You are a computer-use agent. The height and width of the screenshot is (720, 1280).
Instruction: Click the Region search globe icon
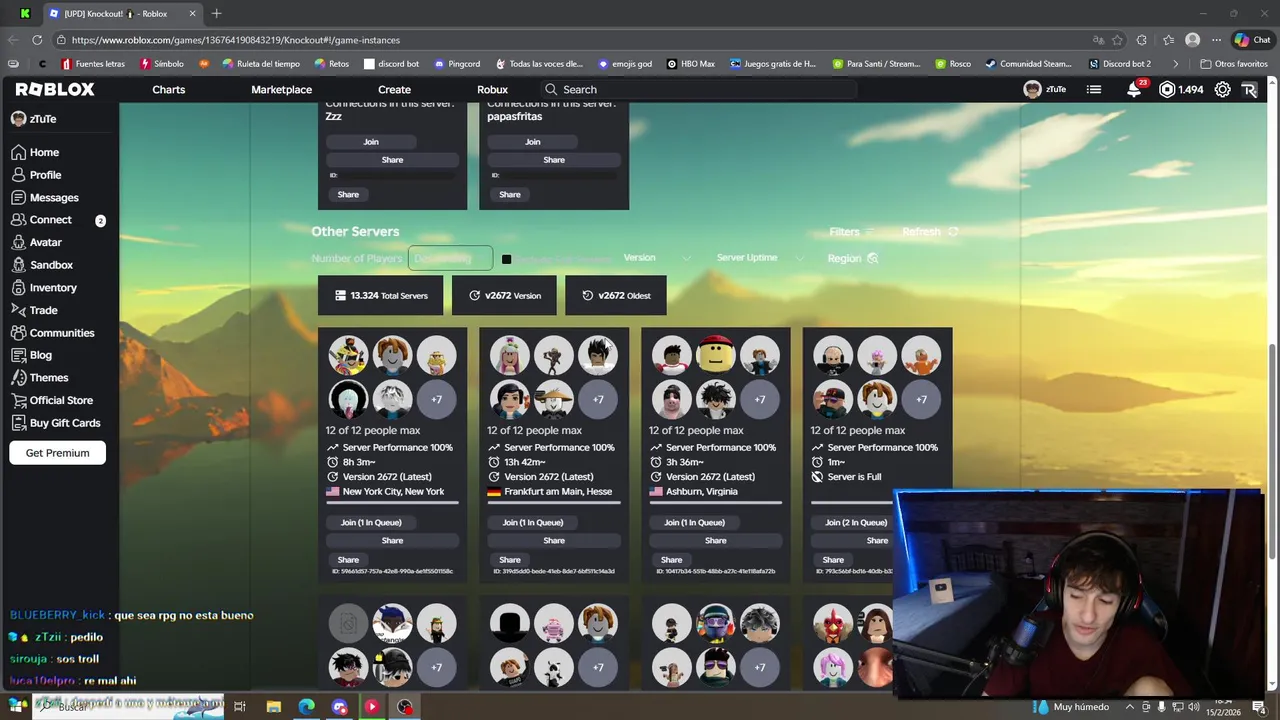tap(872, 258)
